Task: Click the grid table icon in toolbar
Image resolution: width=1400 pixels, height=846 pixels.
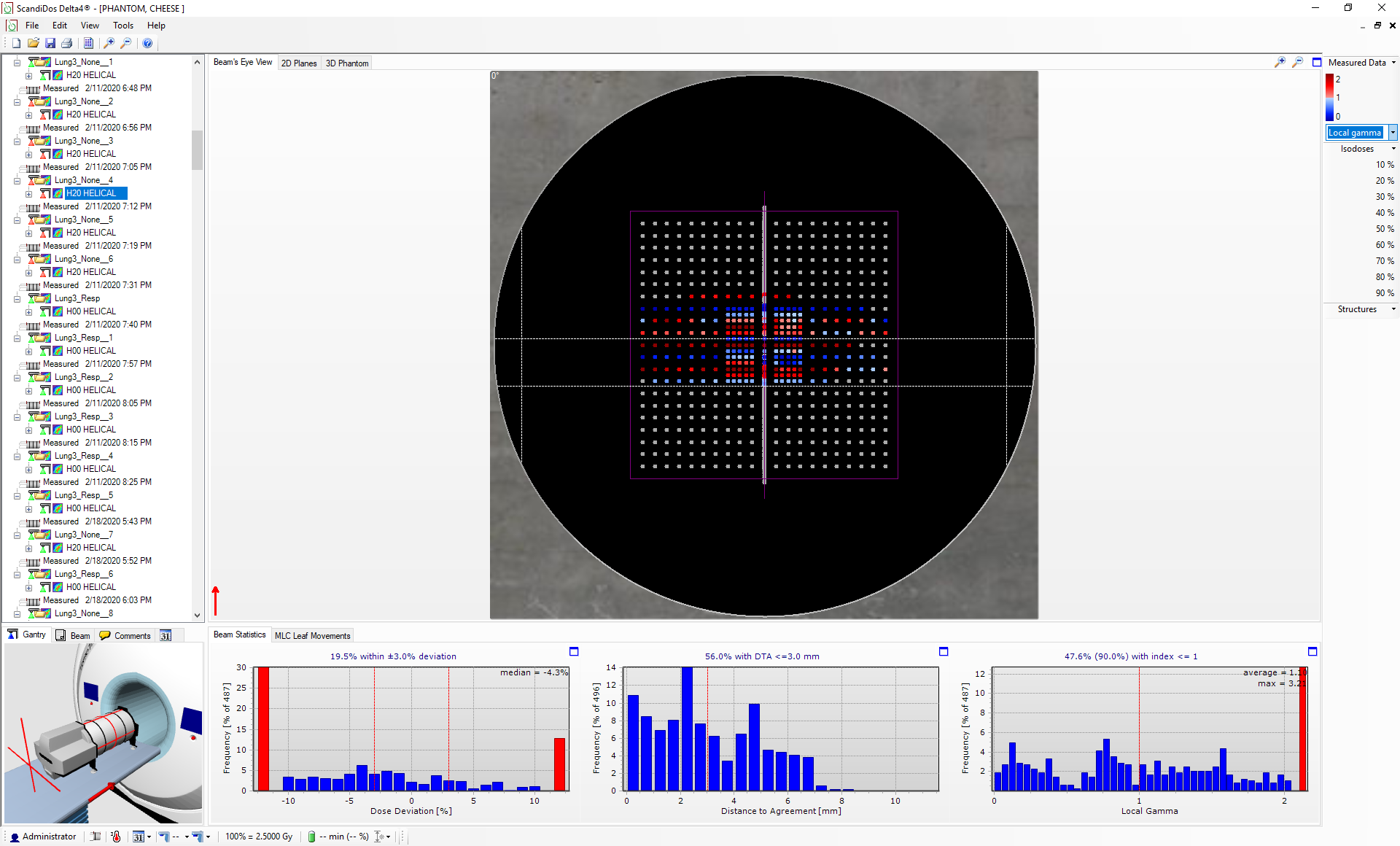Action: pos(88,43)
